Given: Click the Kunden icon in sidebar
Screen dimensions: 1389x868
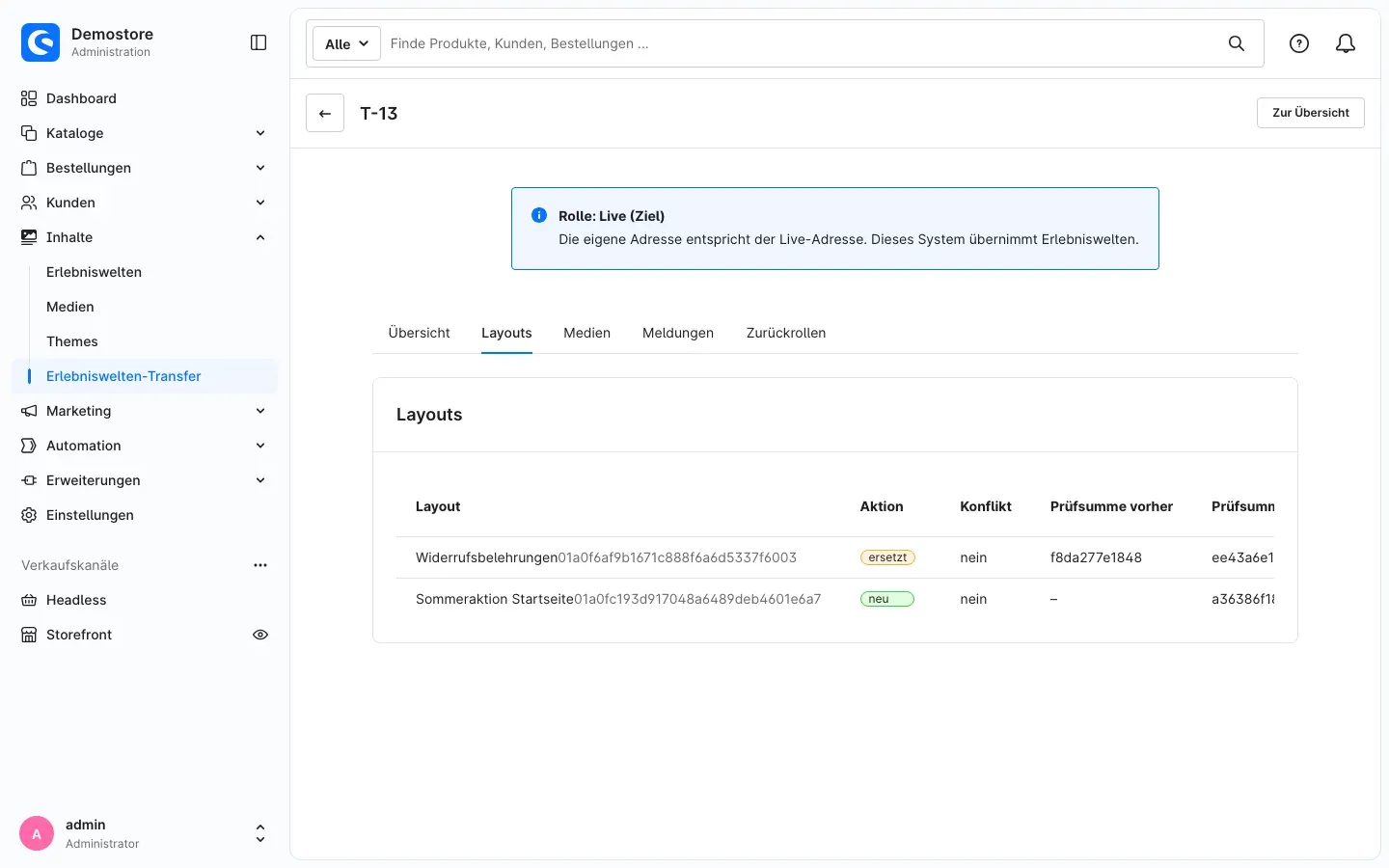Looking at the screenshot, I should click(x=29, y=203).
